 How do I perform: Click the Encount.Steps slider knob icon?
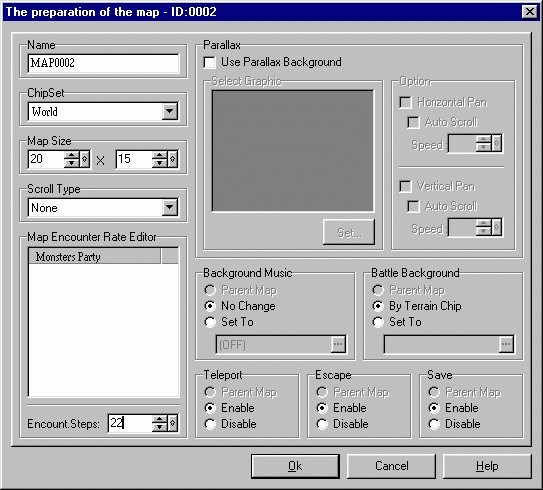172,423
